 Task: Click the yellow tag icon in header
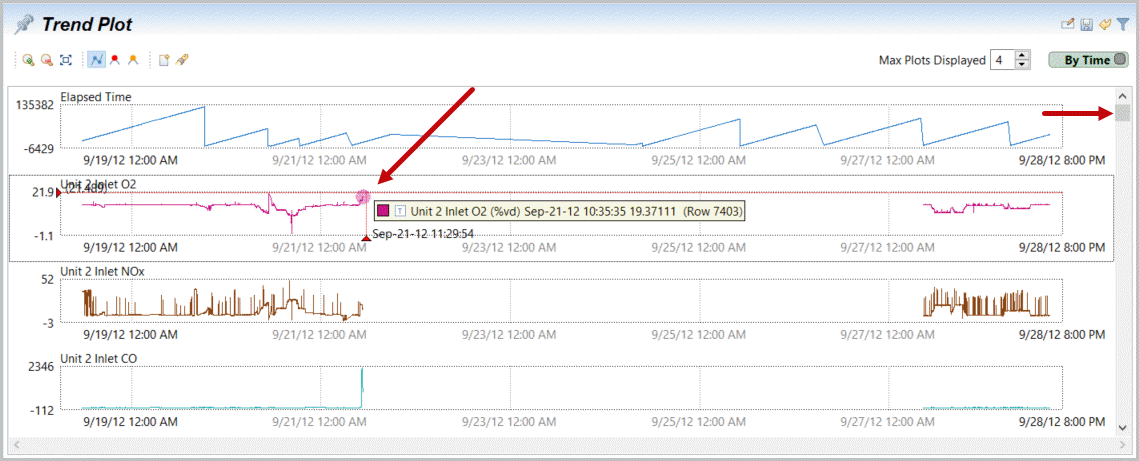pos(1104,24)
